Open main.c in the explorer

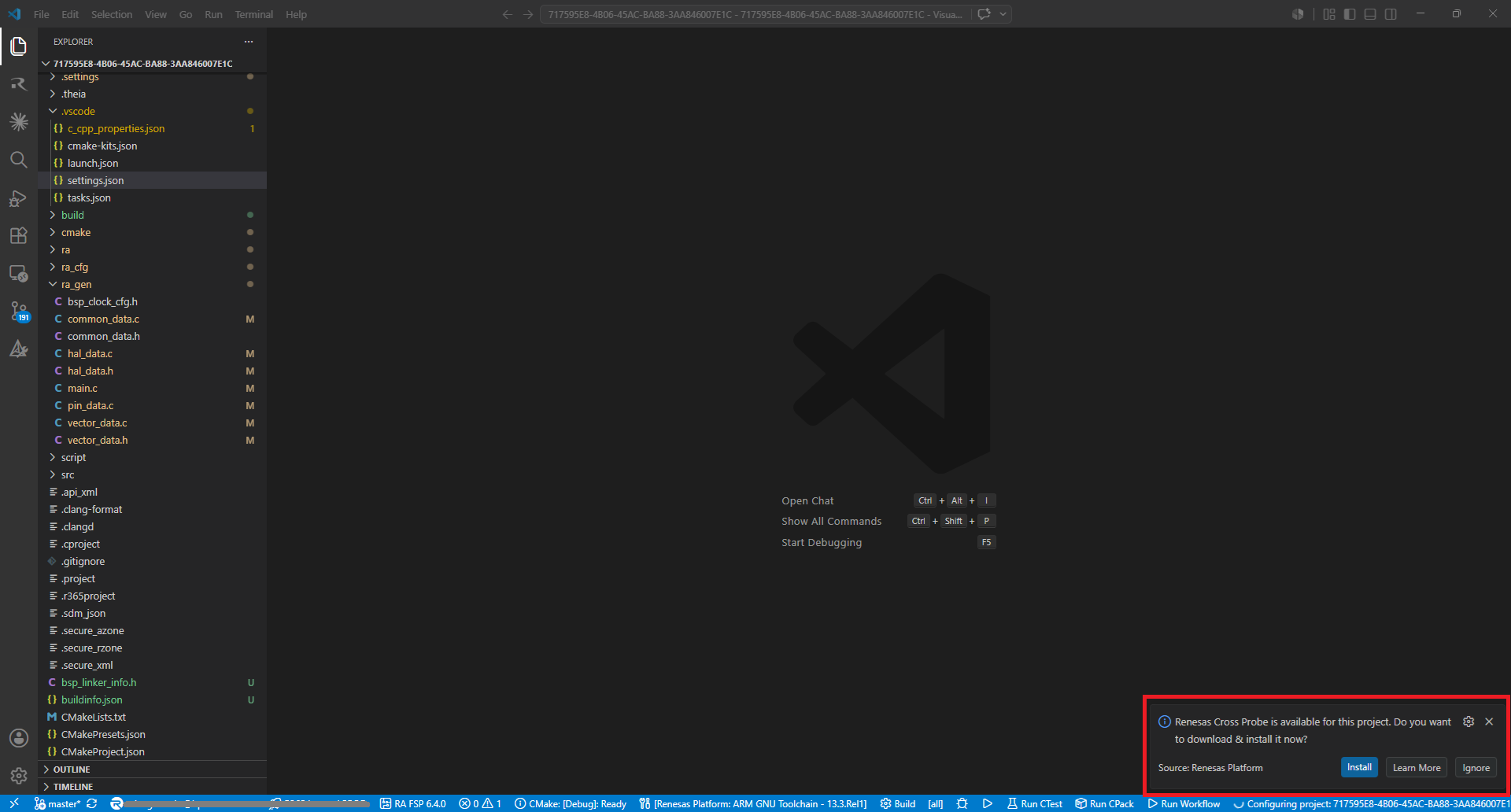[x=152, y=388]
